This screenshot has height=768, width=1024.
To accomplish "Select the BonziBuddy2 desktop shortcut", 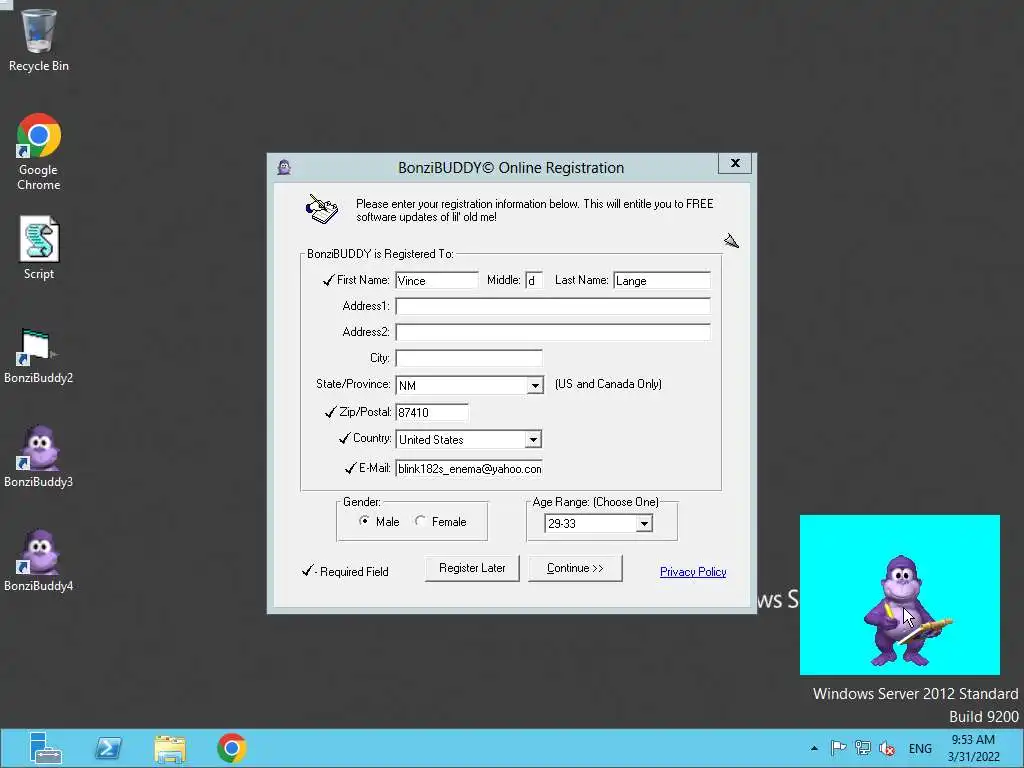I will (x=39, y=356).
